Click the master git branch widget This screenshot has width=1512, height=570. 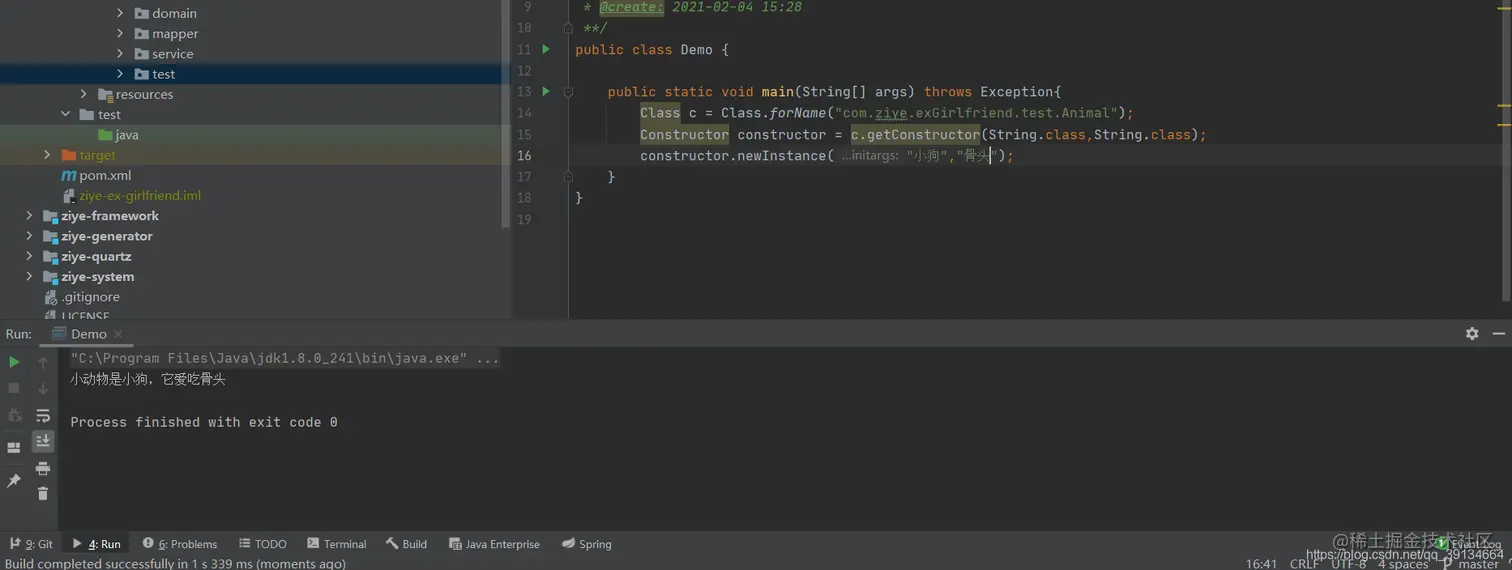[1471, 564]
